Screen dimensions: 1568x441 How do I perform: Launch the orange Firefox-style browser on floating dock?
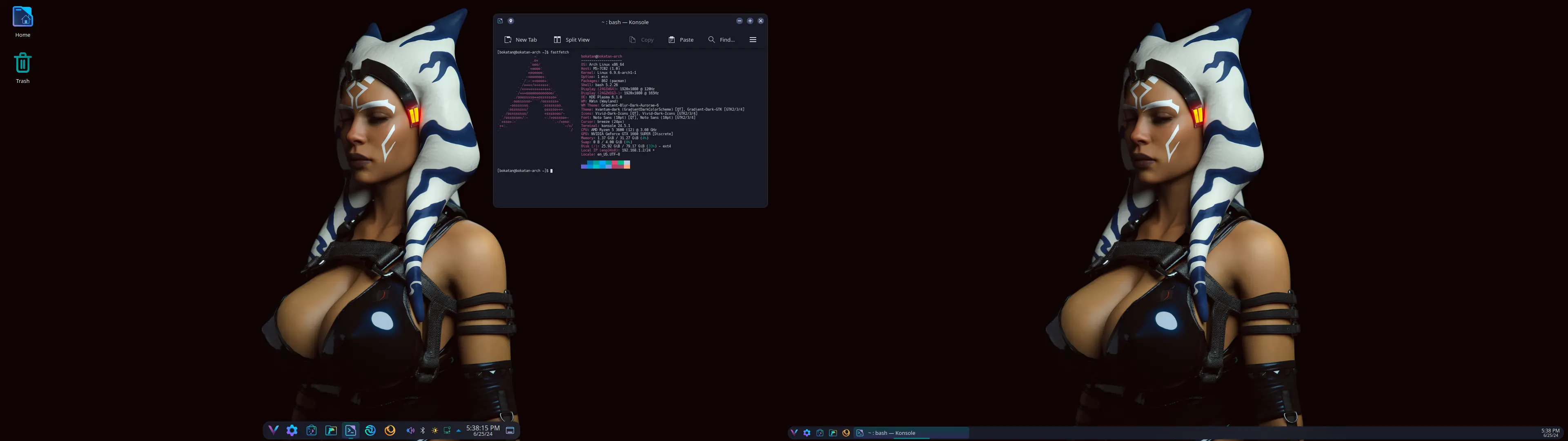pos(390,430)
